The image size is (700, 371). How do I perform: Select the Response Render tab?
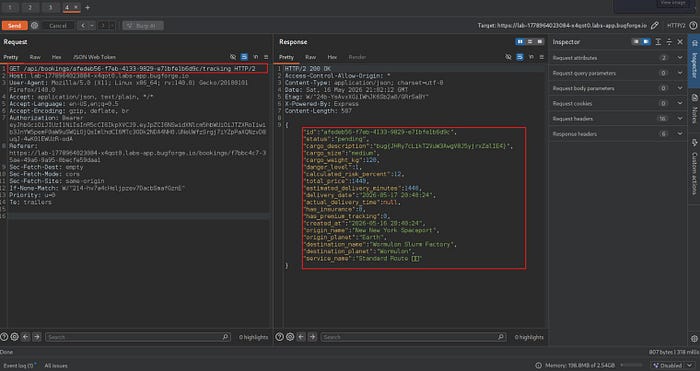[357, 57]
